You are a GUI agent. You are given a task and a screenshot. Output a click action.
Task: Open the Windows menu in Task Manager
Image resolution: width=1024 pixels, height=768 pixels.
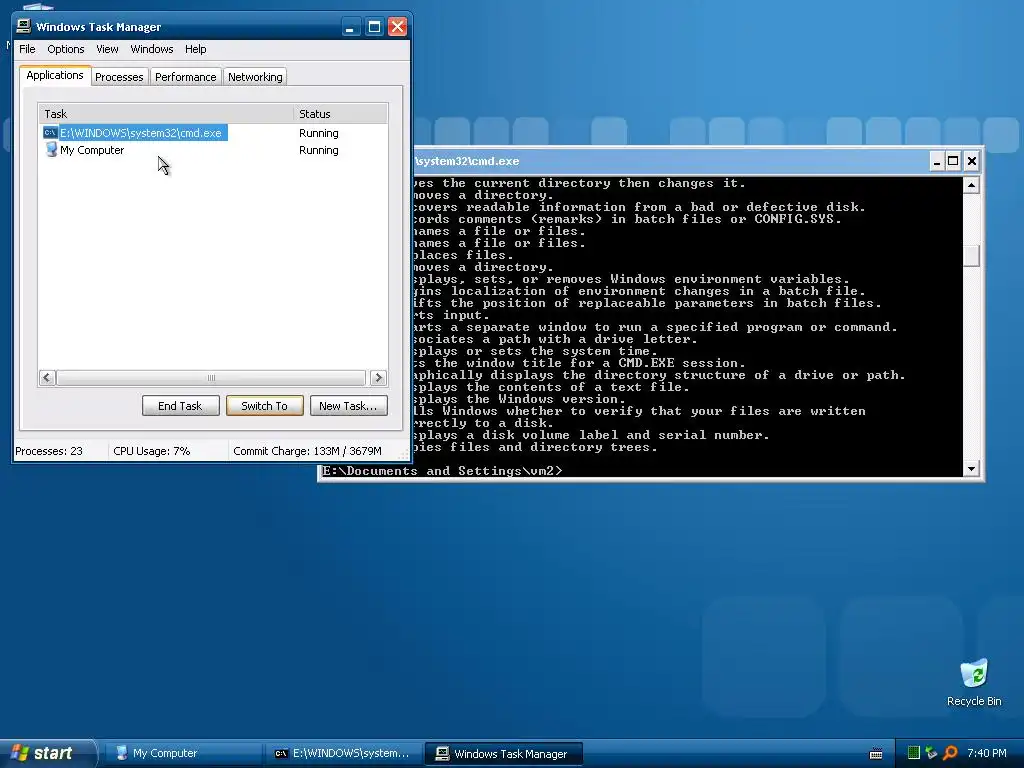[152, 49]
